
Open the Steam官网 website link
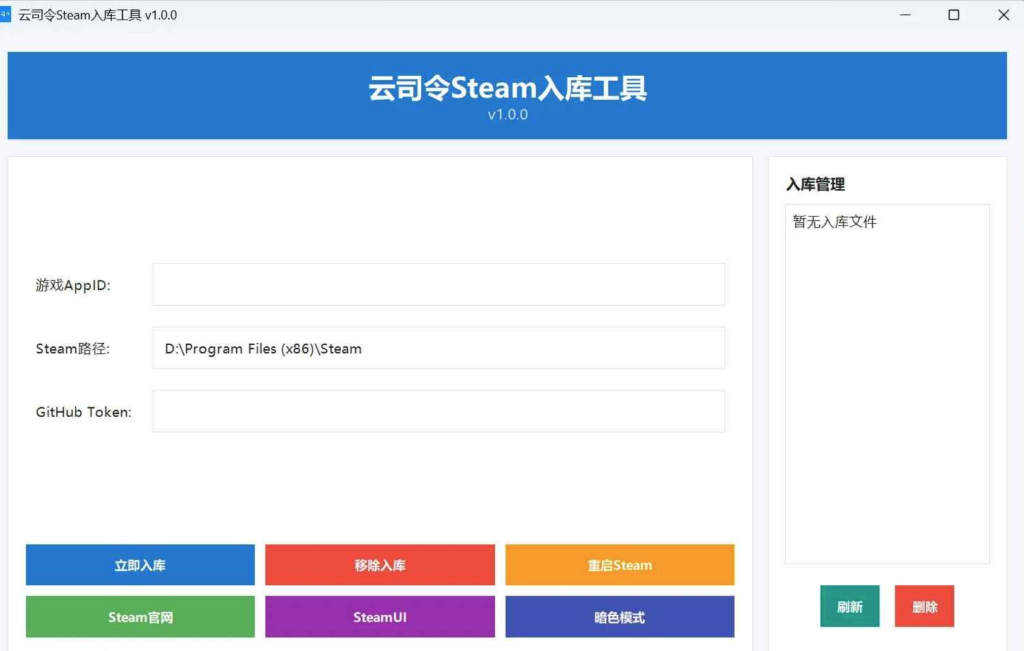point(139,617)
